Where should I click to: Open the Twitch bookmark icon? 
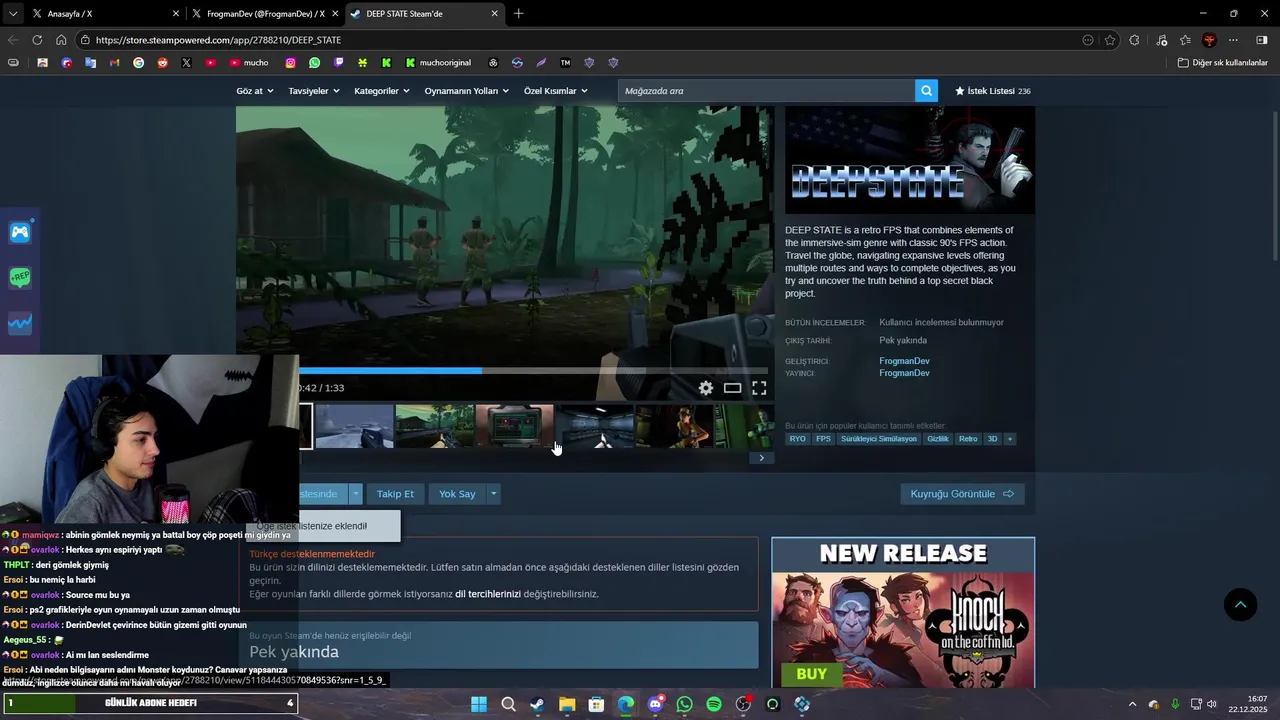(339, 62)
